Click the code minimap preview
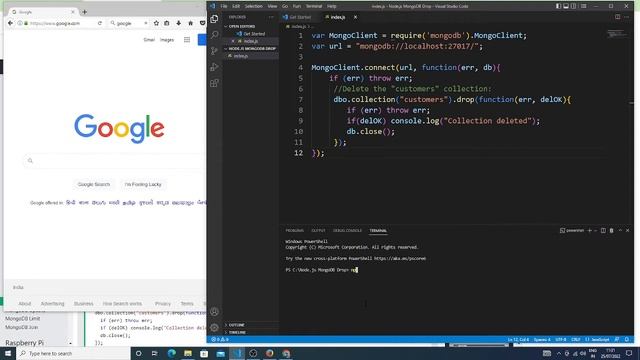 point(617,34)
